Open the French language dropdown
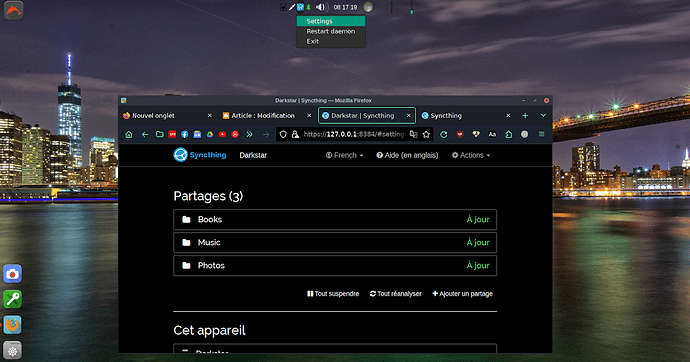The image size is (690, 362). (x=345, y=155)
